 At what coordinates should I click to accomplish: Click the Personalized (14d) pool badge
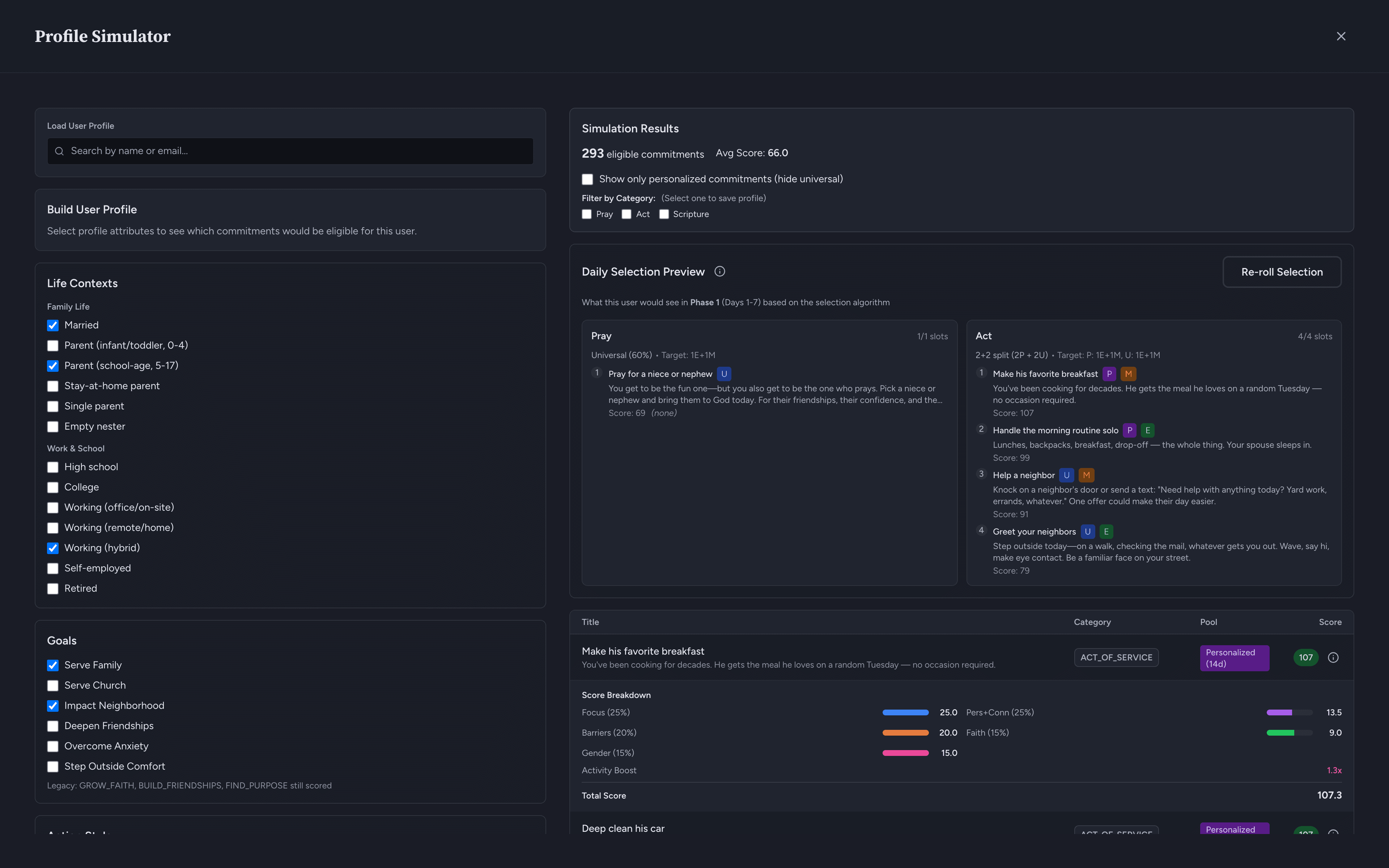pyautogui.click(x=1234, y=658)
